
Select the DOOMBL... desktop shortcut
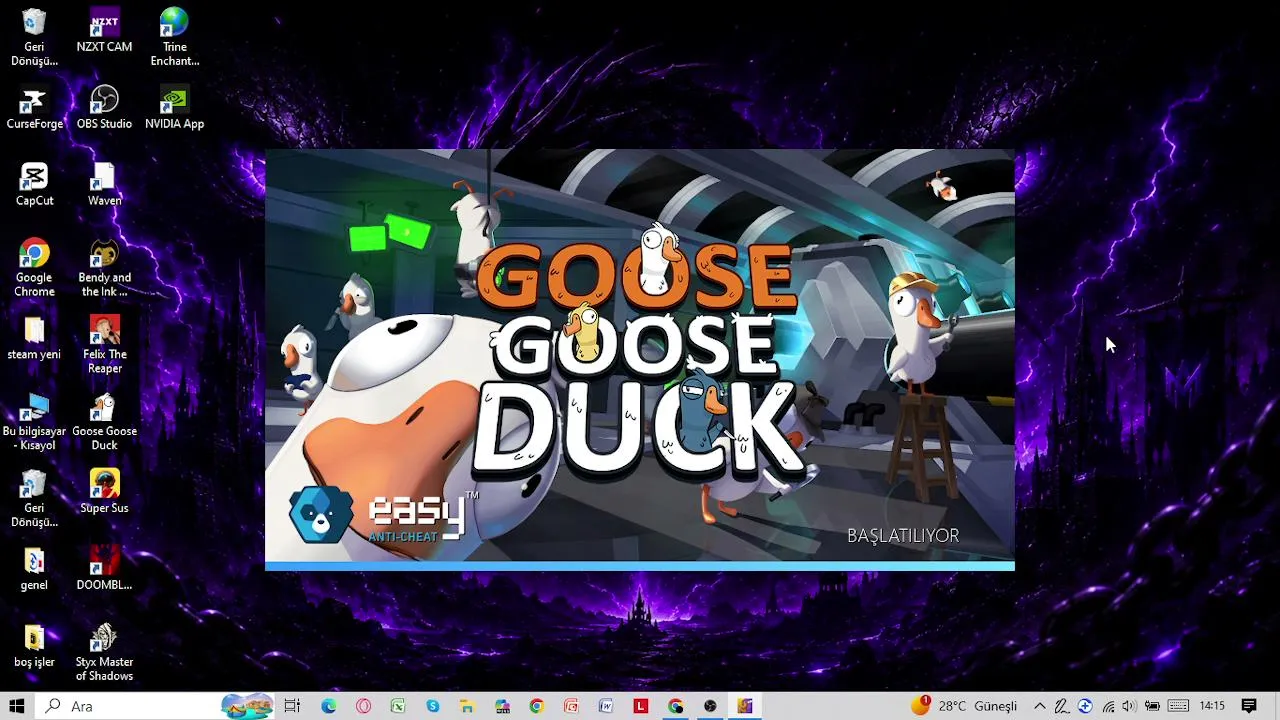(104, 569)
